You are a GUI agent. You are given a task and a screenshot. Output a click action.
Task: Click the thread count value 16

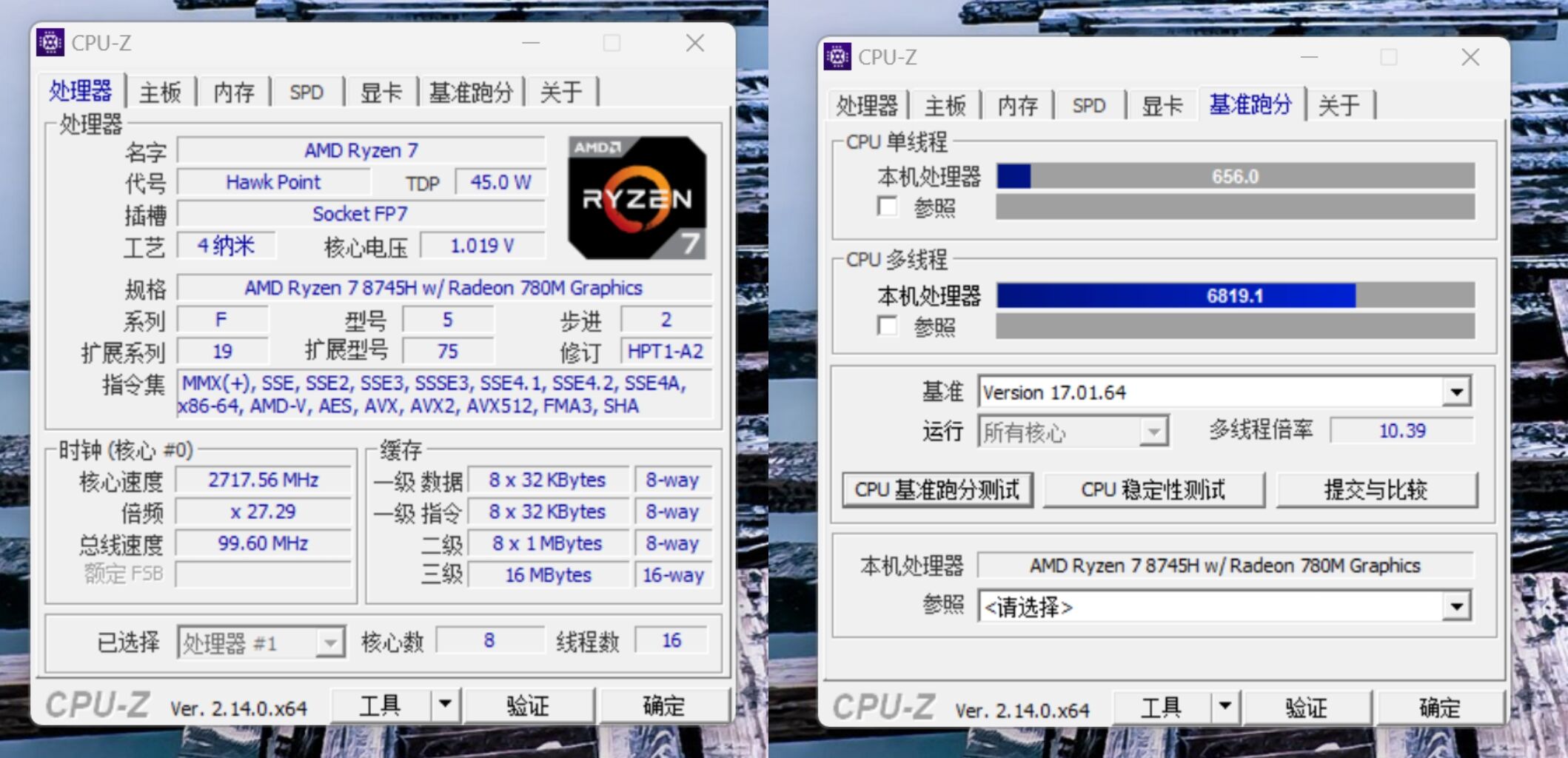coord(671,640)
